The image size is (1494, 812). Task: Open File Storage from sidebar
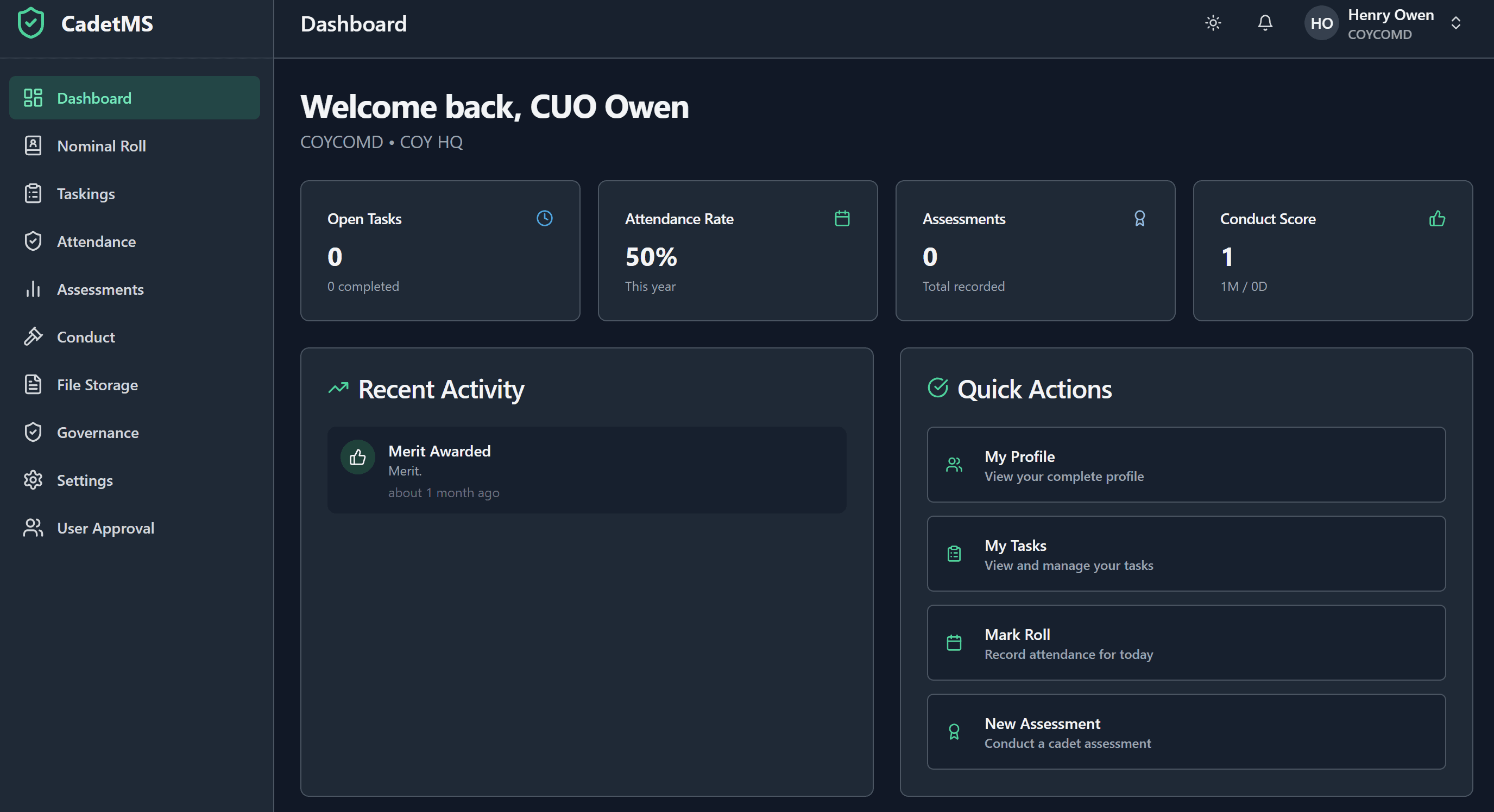tap(97, 385)
